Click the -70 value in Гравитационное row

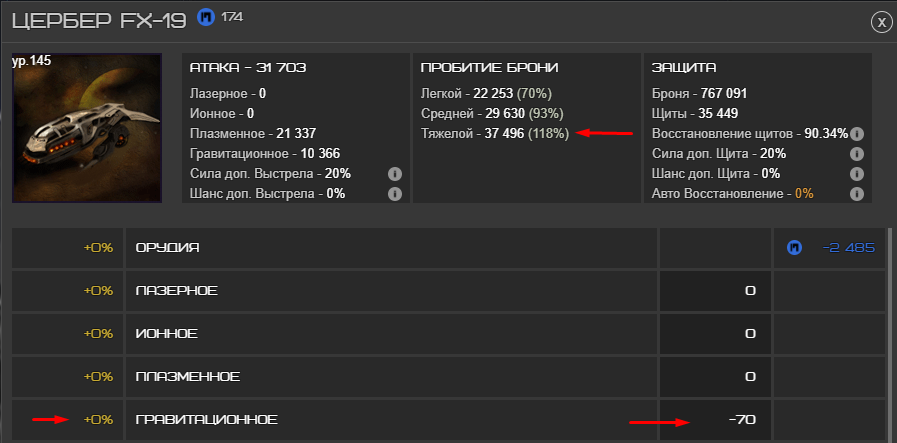pos(743,420)
